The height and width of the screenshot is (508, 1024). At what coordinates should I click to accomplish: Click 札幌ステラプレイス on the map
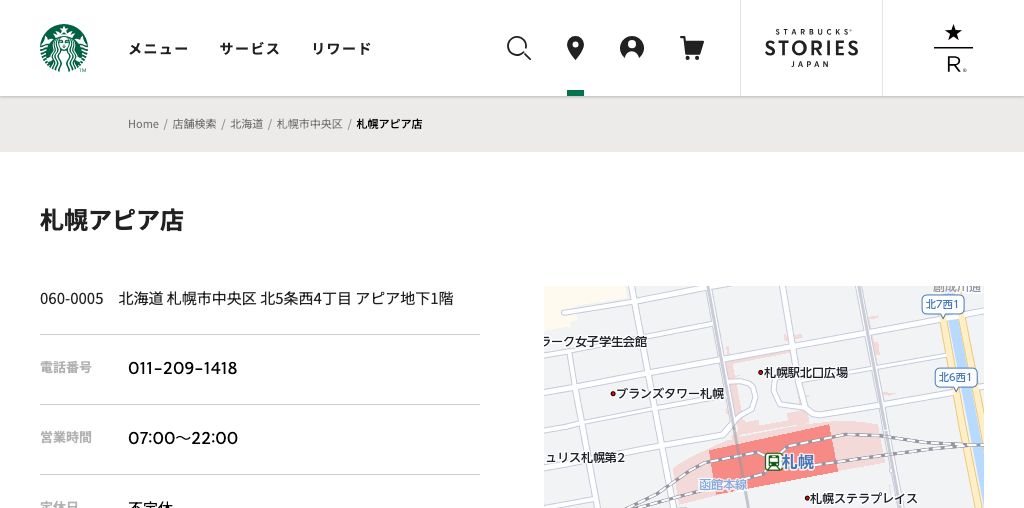[861, 499]
